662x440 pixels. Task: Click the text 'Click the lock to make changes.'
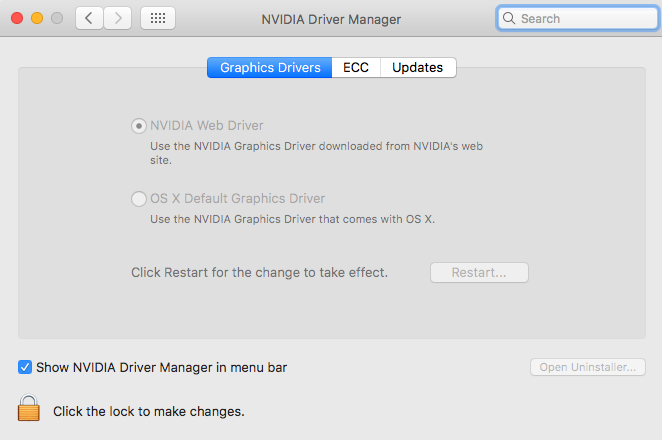(149, 411)
